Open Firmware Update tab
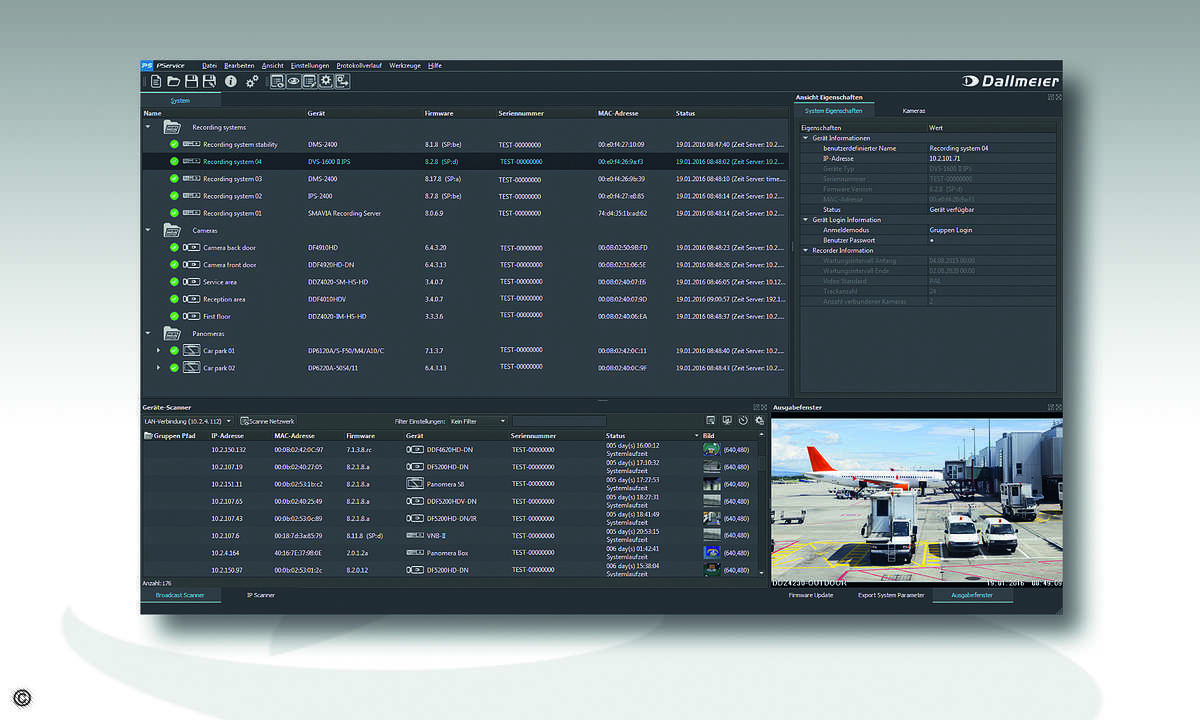 tap(811, 595)
